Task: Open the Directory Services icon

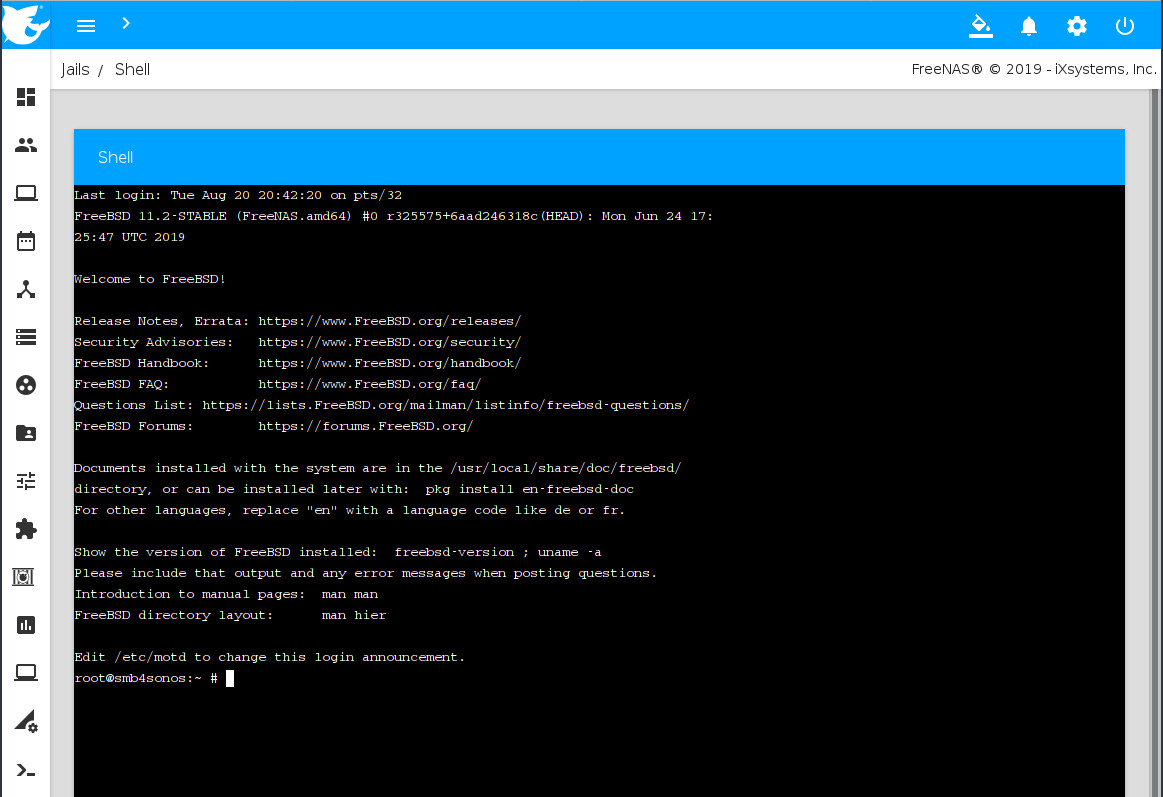Action: pyautogui.click(x=26, y=385)
